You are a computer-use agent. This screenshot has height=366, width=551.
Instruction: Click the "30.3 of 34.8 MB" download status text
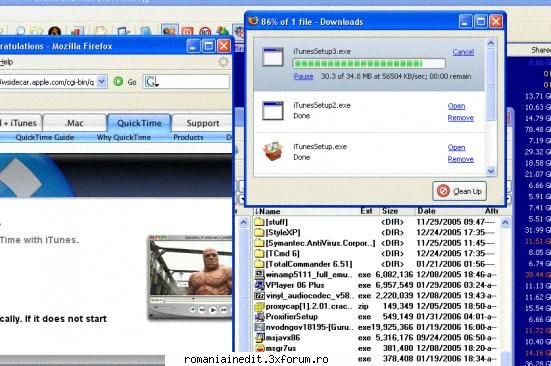pyautogui.click(x=396, y=76)
